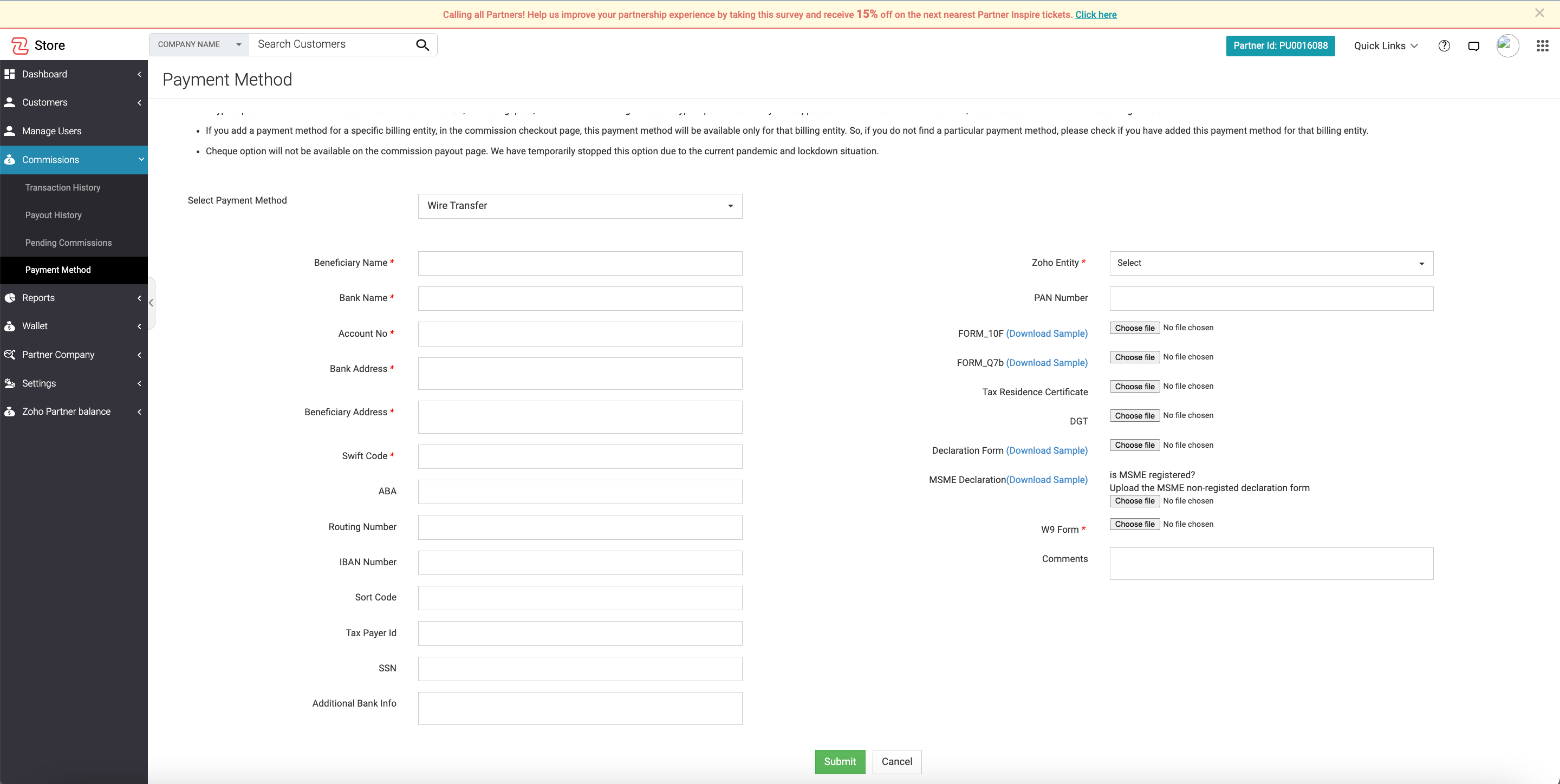
Task: Close the partner survey banner
Action: tap(1539, 12)
